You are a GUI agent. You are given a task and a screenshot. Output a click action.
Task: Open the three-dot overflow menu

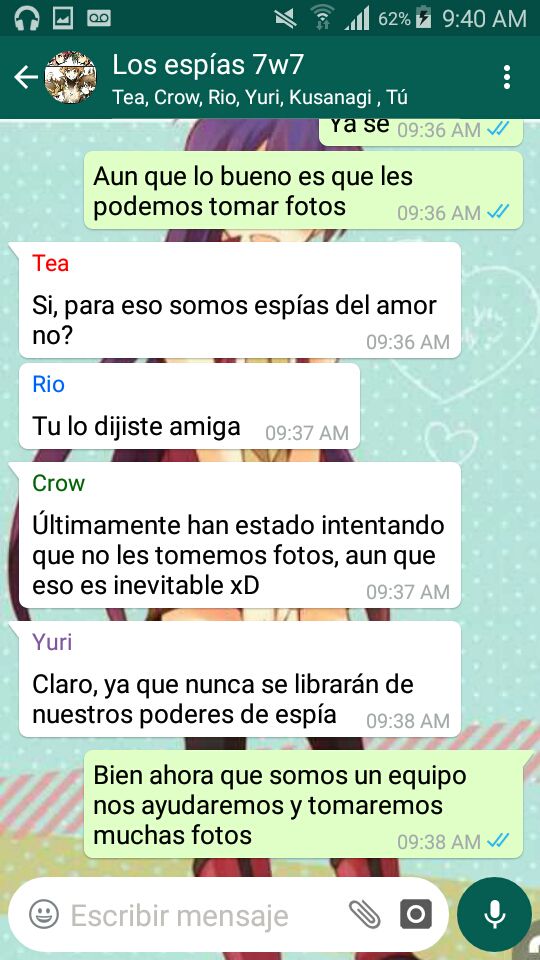pos(506,77)
